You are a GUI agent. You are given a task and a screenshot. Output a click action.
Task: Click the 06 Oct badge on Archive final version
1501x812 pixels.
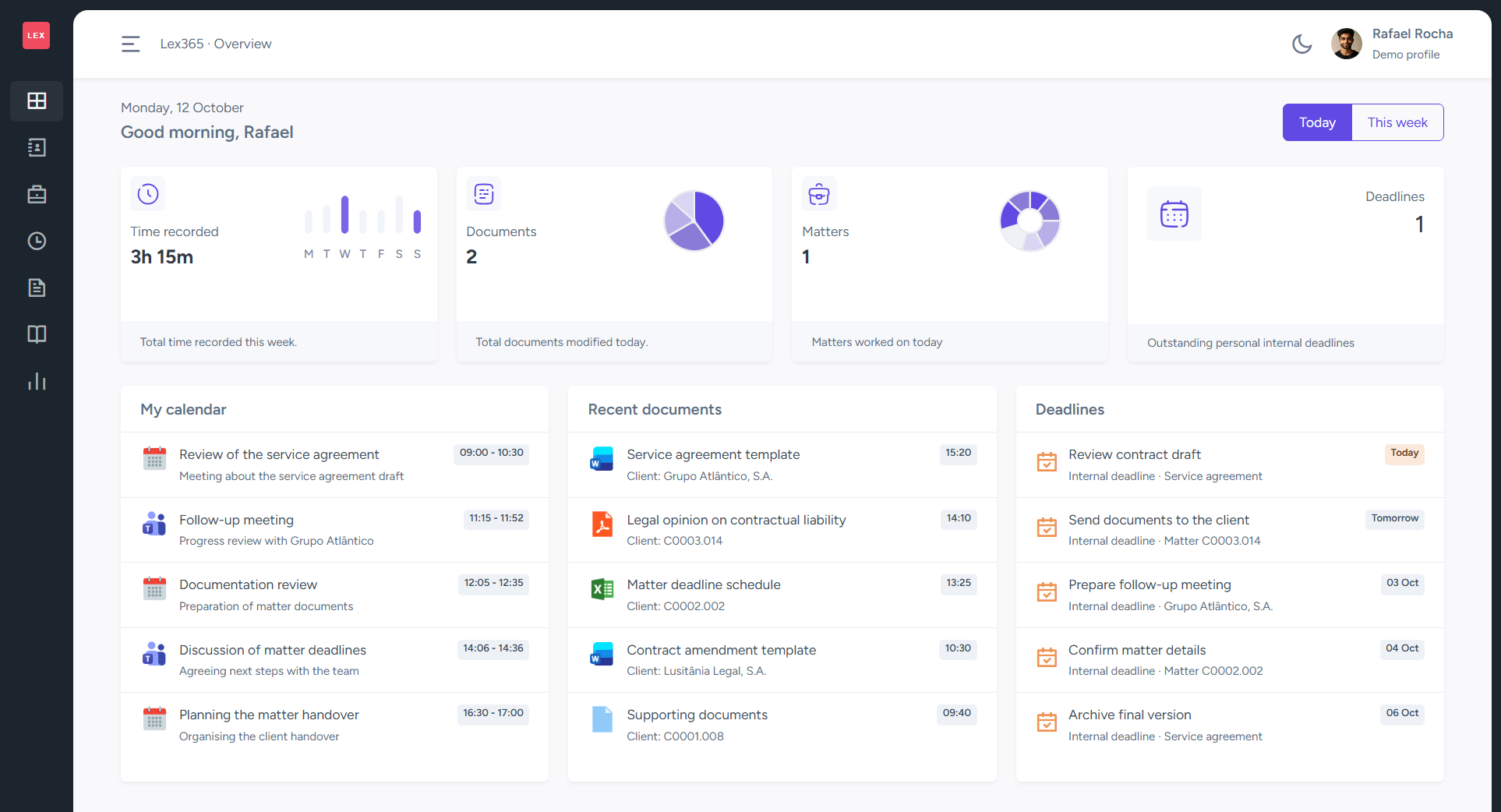(1402, 714)
